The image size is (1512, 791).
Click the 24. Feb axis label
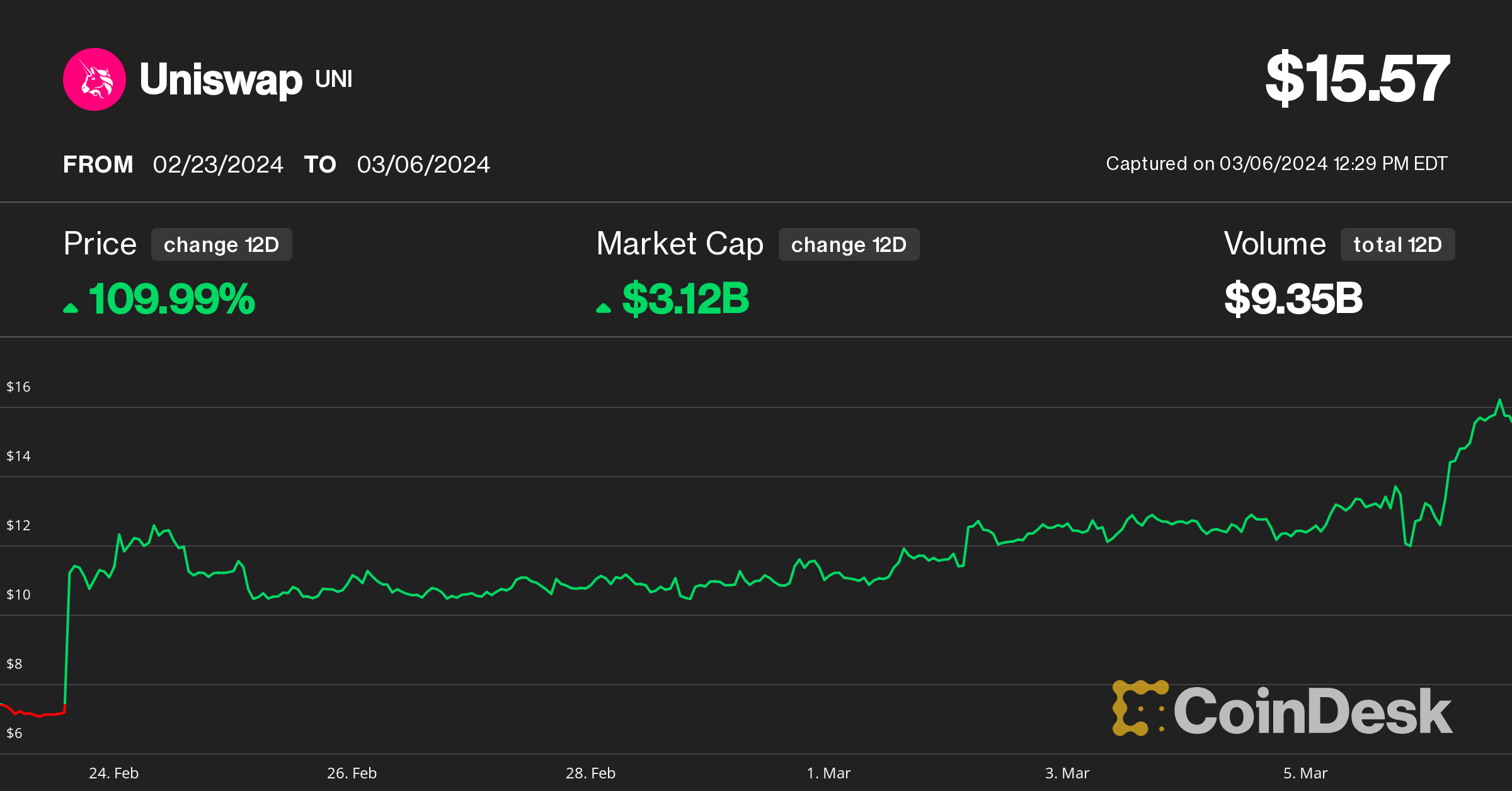pos(113,773)
